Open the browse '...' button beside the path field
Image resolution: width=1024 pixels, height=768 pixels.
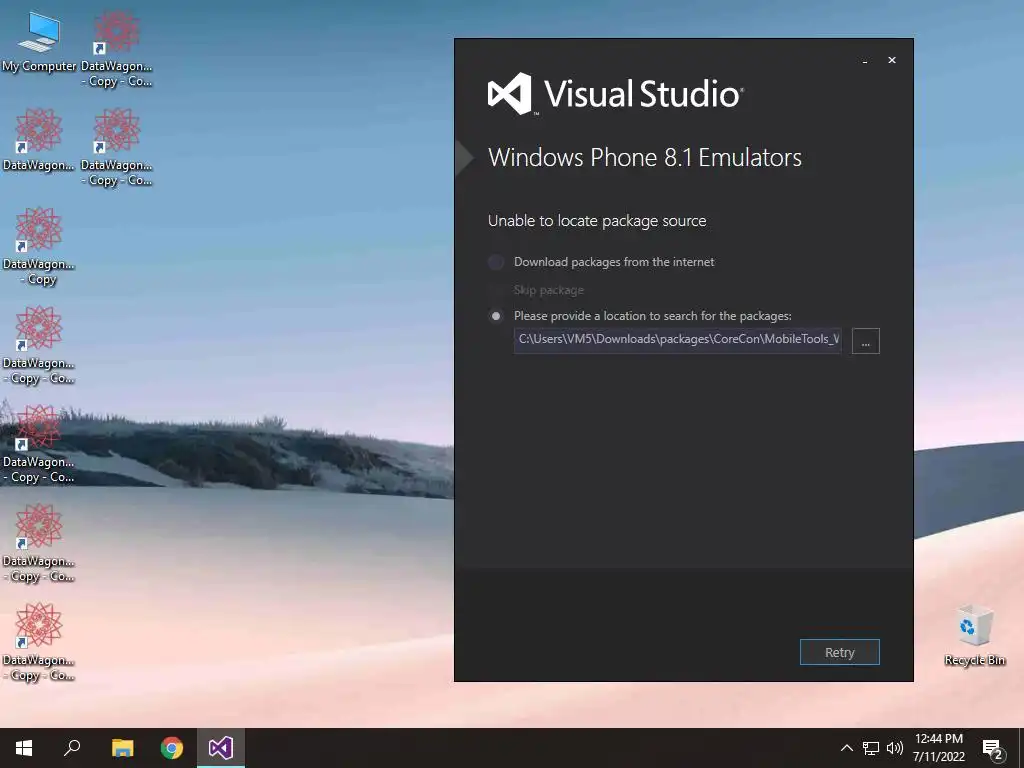point(865,341)
